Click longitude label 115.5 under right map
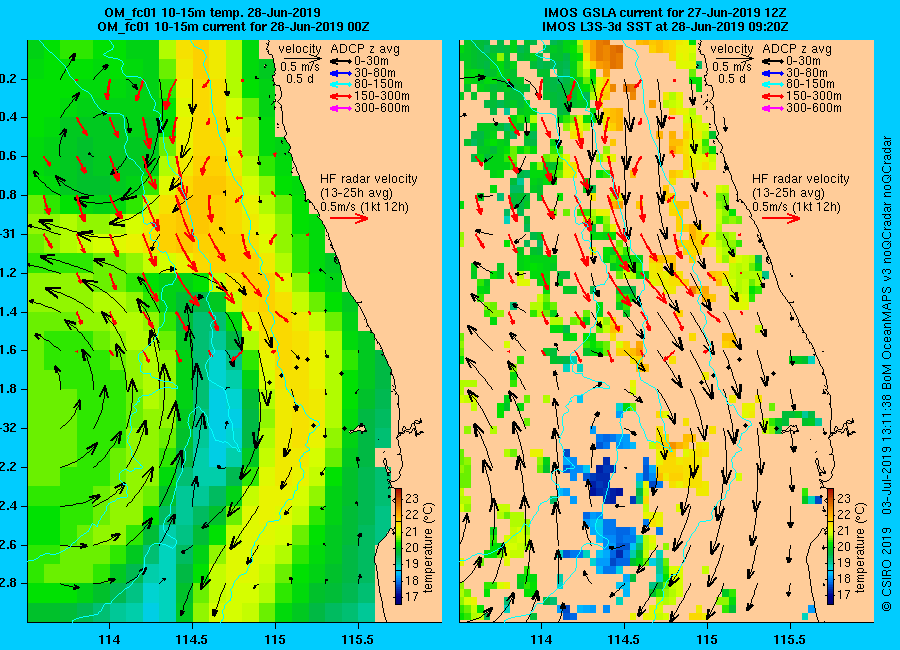This screenshot has height=650, width=900. coord(790,639)
